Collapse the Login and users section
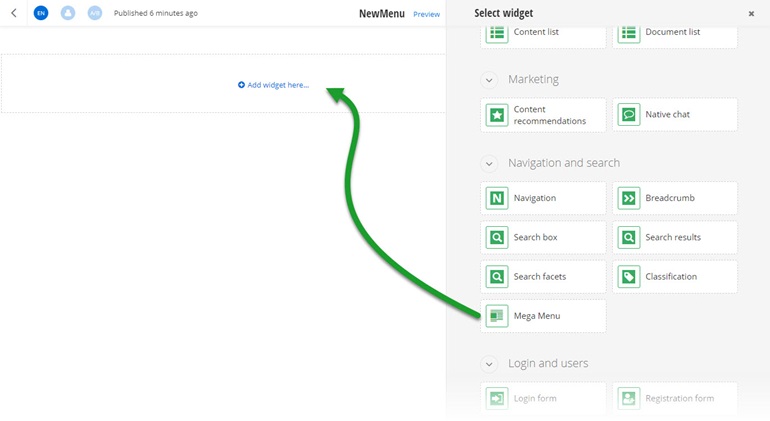 tap(489, 364)
